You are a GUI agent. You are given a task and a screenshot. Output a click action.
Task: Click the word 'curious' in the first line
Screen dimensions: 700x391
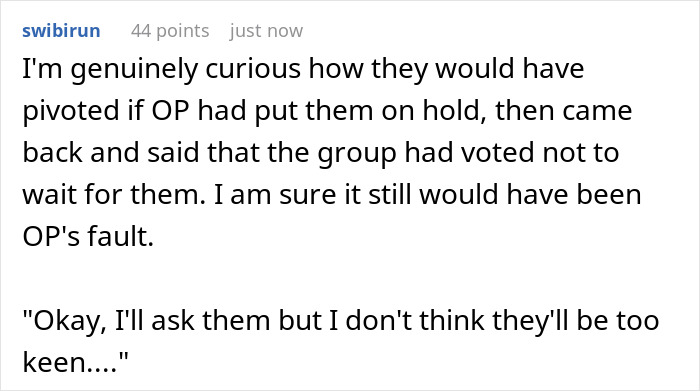tap(253, 70)
